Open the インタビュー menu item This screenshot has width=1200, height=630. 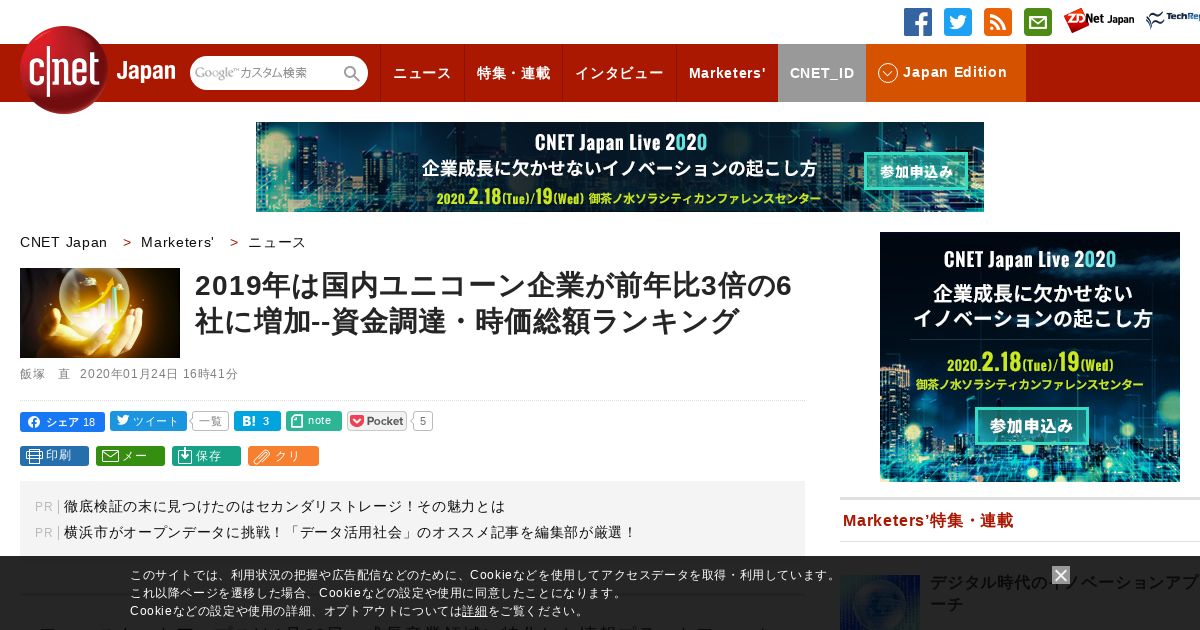pyautogui.click(x=619, y=73)
